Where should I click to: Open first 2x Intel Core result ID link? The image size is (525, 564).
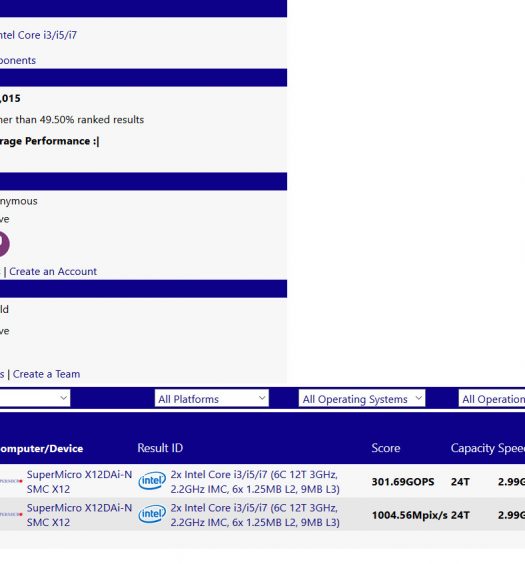255,482
